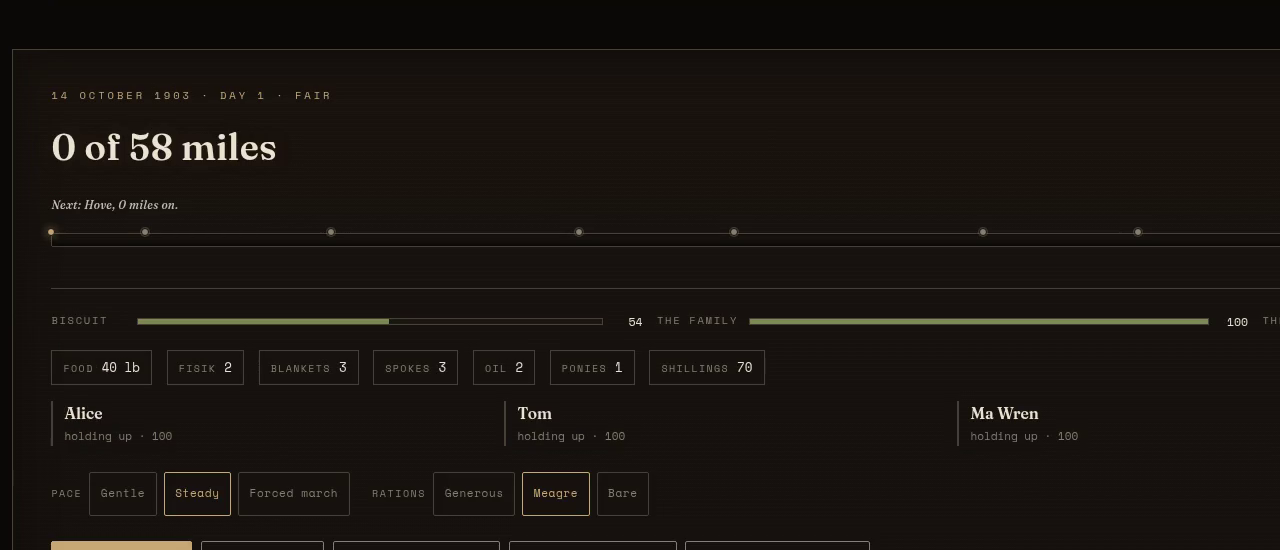
Task: Click THE FAMILY label
Action: click(x=697, y=321)
